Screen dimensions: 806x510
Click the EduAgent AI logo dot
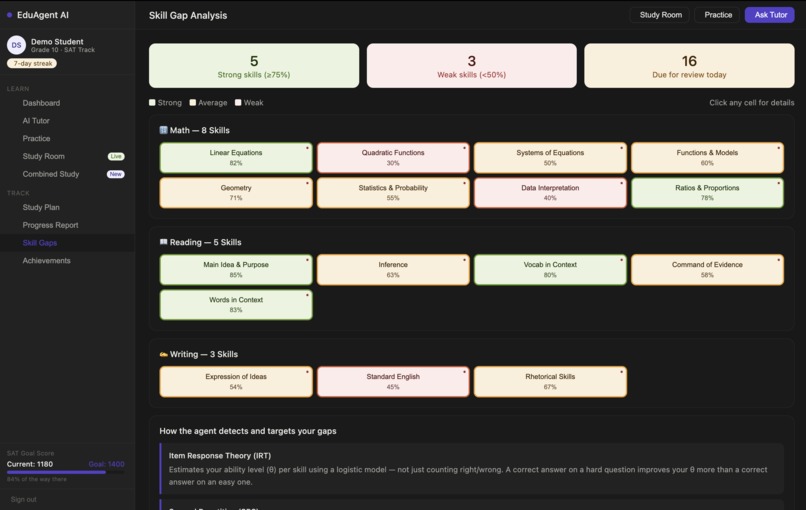pyautogui.click(x=9, y=15)
